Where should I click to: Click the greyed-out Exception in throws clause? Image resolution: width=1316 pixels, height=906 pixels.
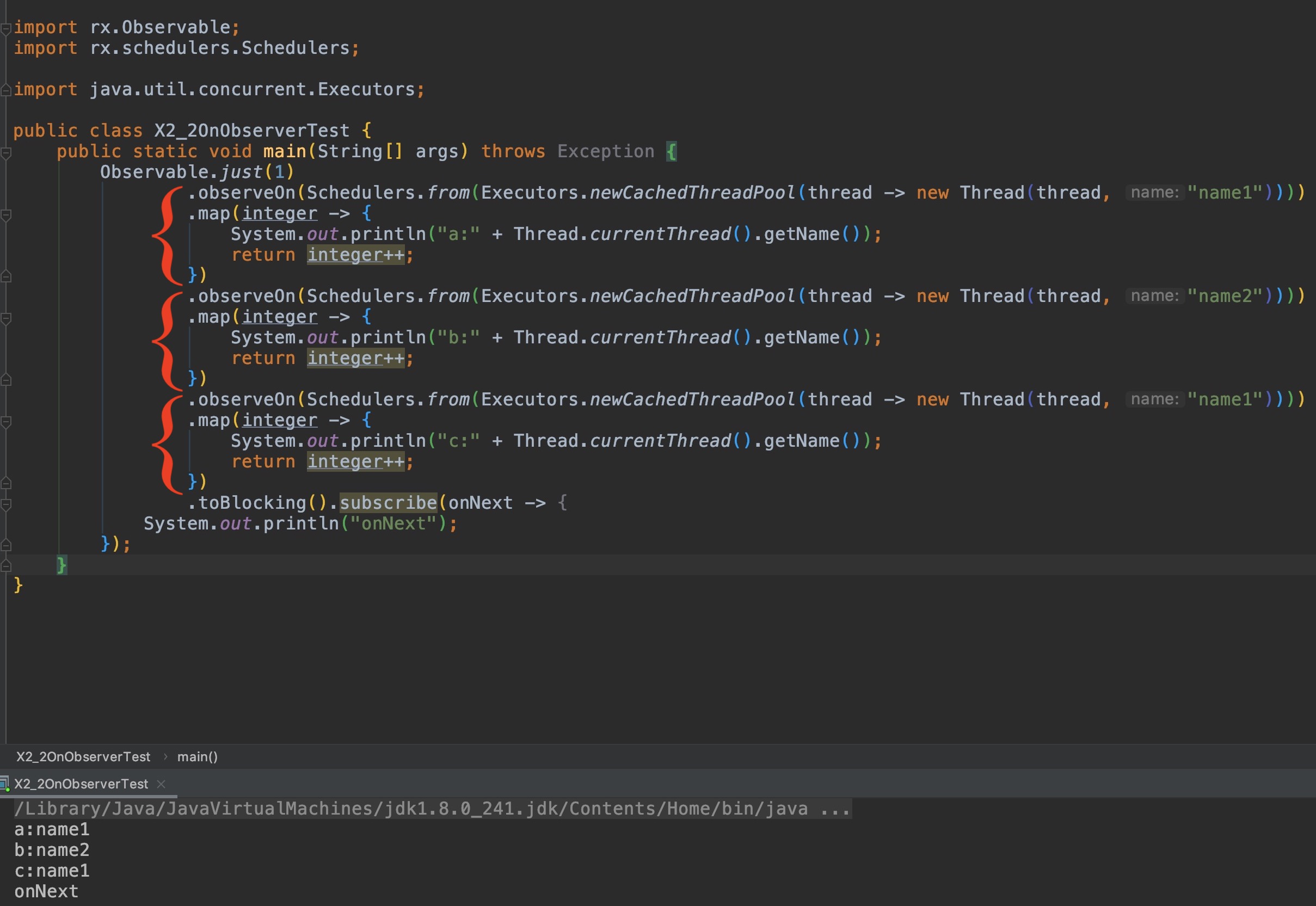605,152
